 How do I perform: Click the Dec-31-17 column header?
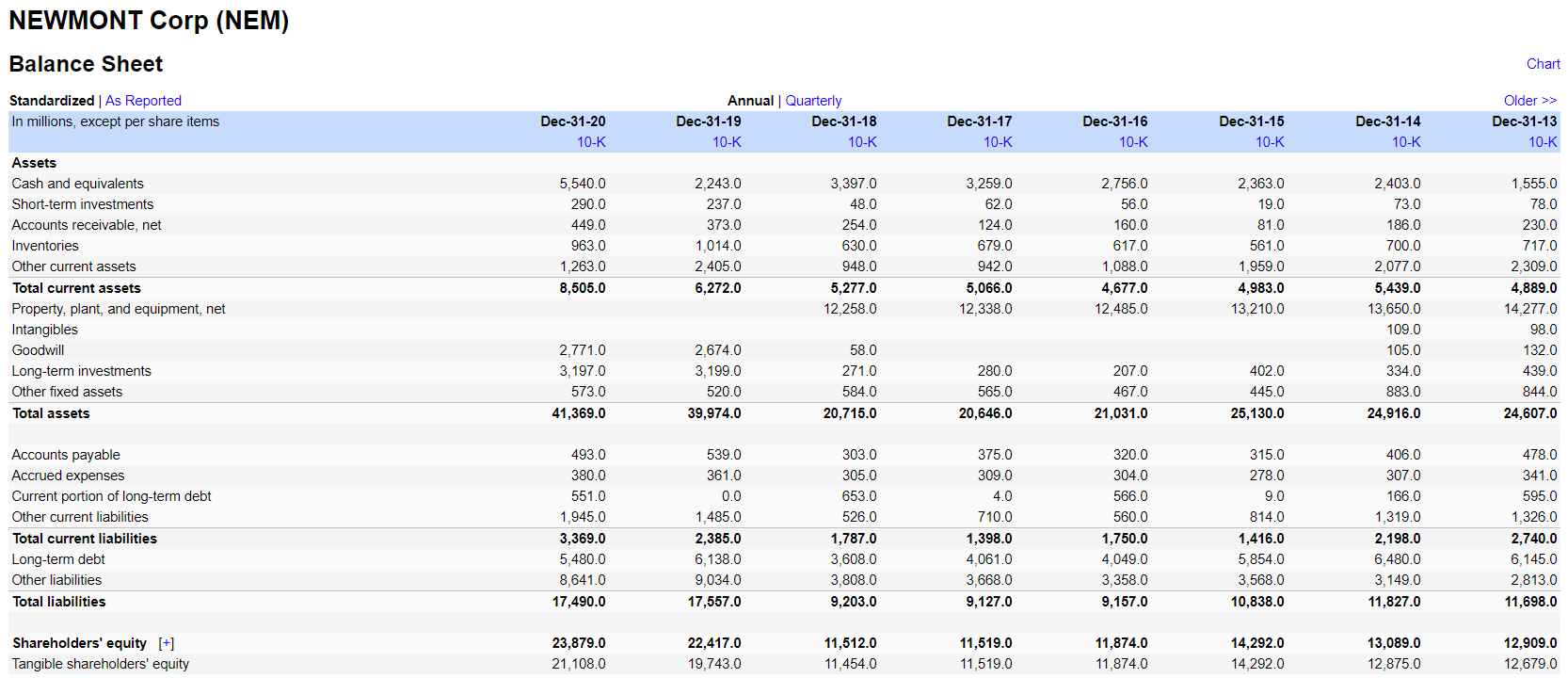(x=980, y=121)
